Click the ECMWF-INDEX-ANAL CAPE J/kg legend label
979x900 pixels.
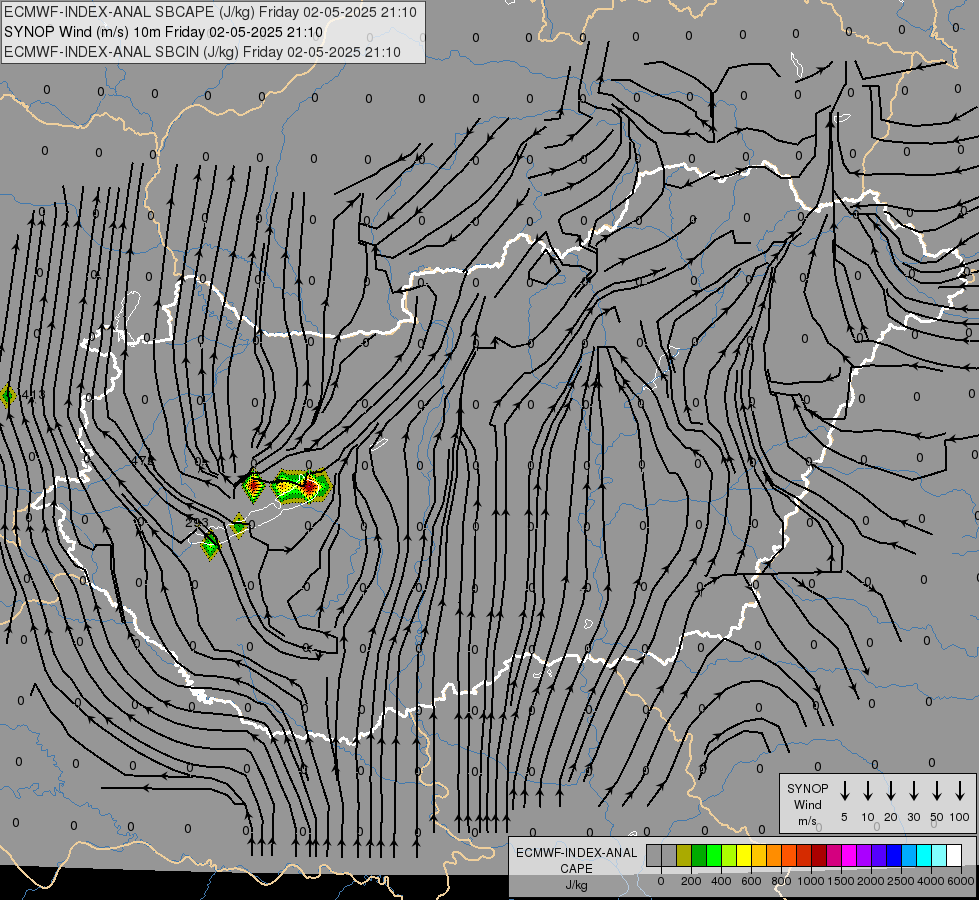click(x=576, y=868)
